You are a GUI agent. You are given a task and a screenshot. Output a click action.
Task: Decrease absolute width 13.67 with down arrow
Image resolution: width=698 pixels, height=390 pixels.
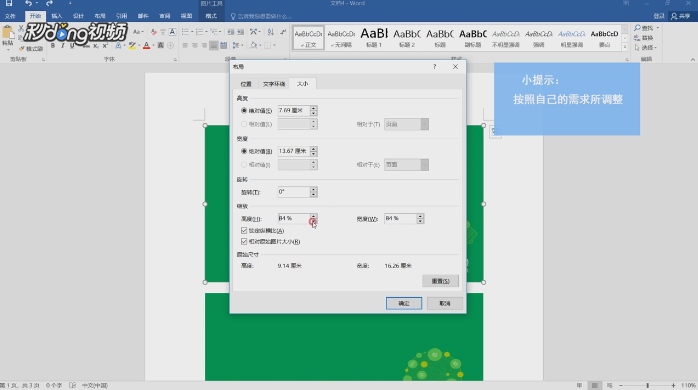click(x=313, y=154)
